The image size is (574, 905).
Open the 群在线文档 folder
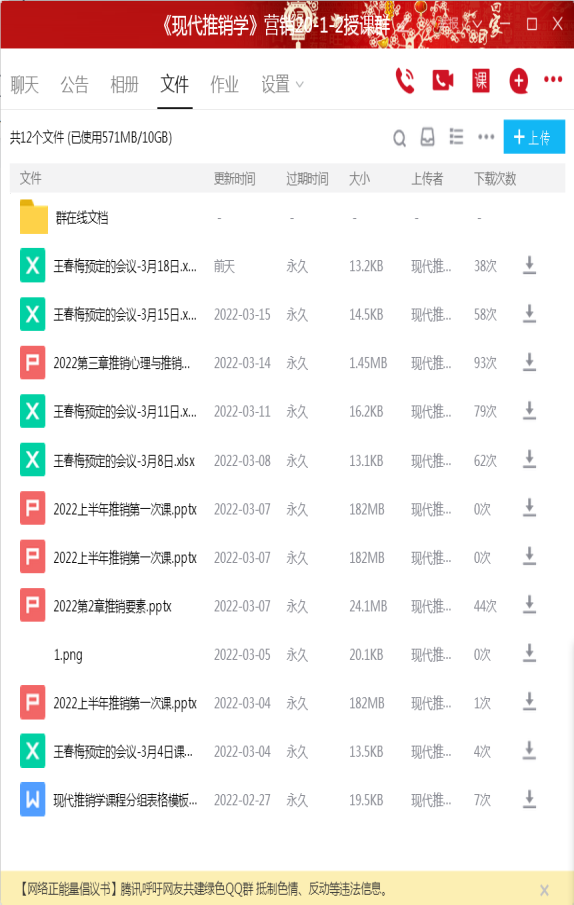(82, 218)
